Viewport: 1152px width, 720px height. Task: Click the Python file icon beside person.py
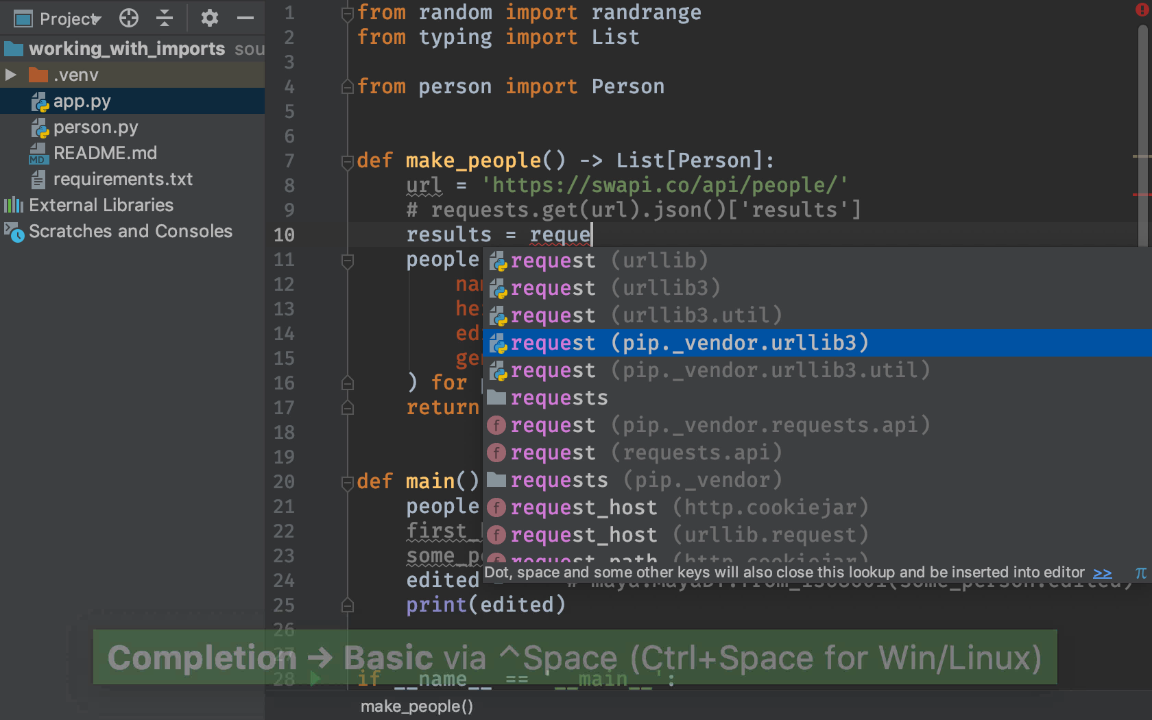pyautogui.click(x=40, y=127)
